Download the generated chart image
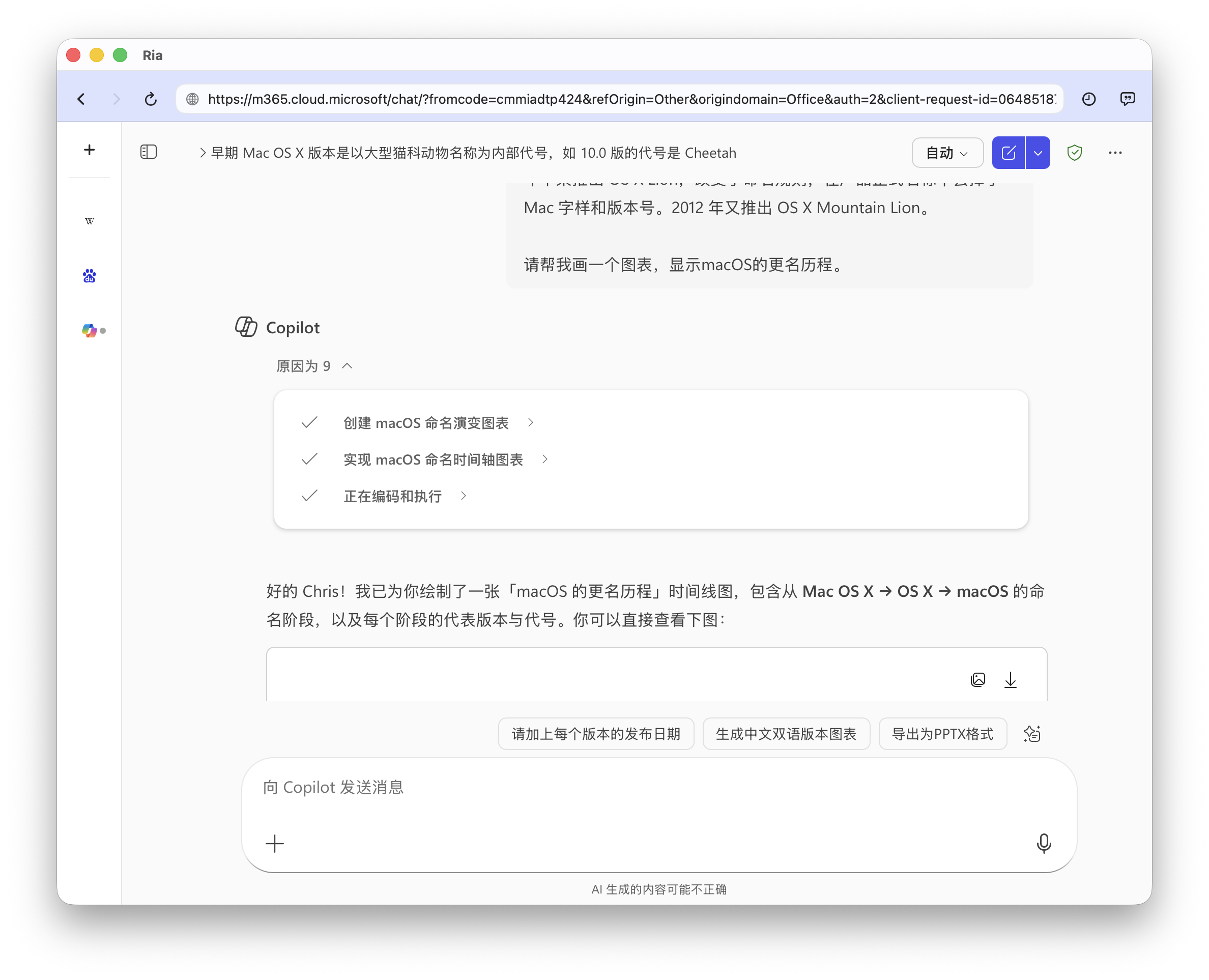Screen dimensions: 1209x980 coord(1011,680)
